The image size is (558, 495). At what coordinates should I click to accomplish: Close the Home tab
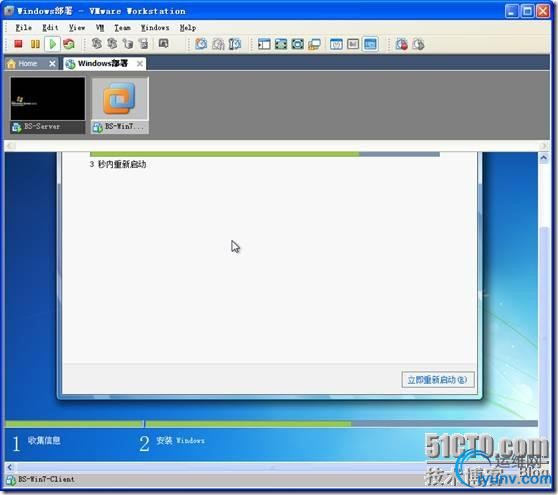click(52, 64)
